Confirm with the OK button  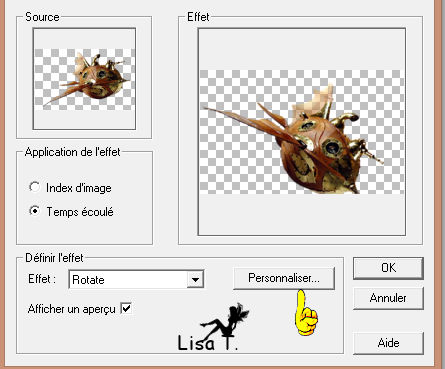pyautogui.click(x=388, y=268)
